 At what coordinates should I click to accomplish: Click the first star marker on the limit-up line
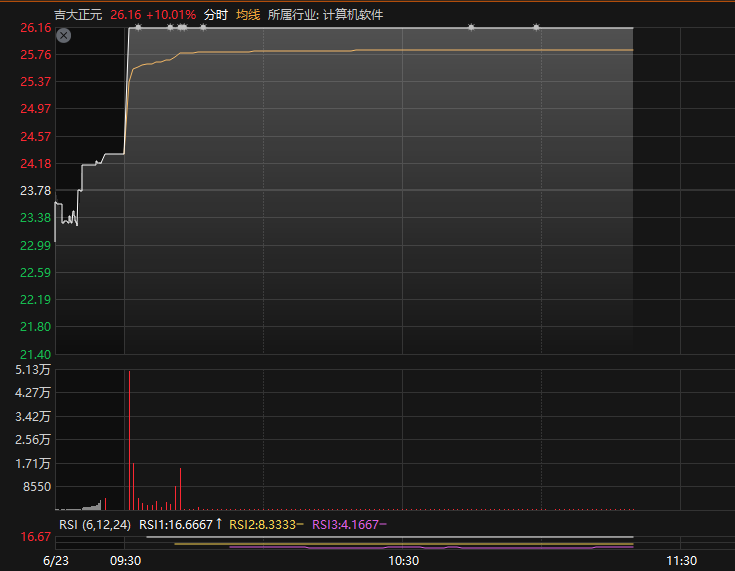click(x=138, y=28)
